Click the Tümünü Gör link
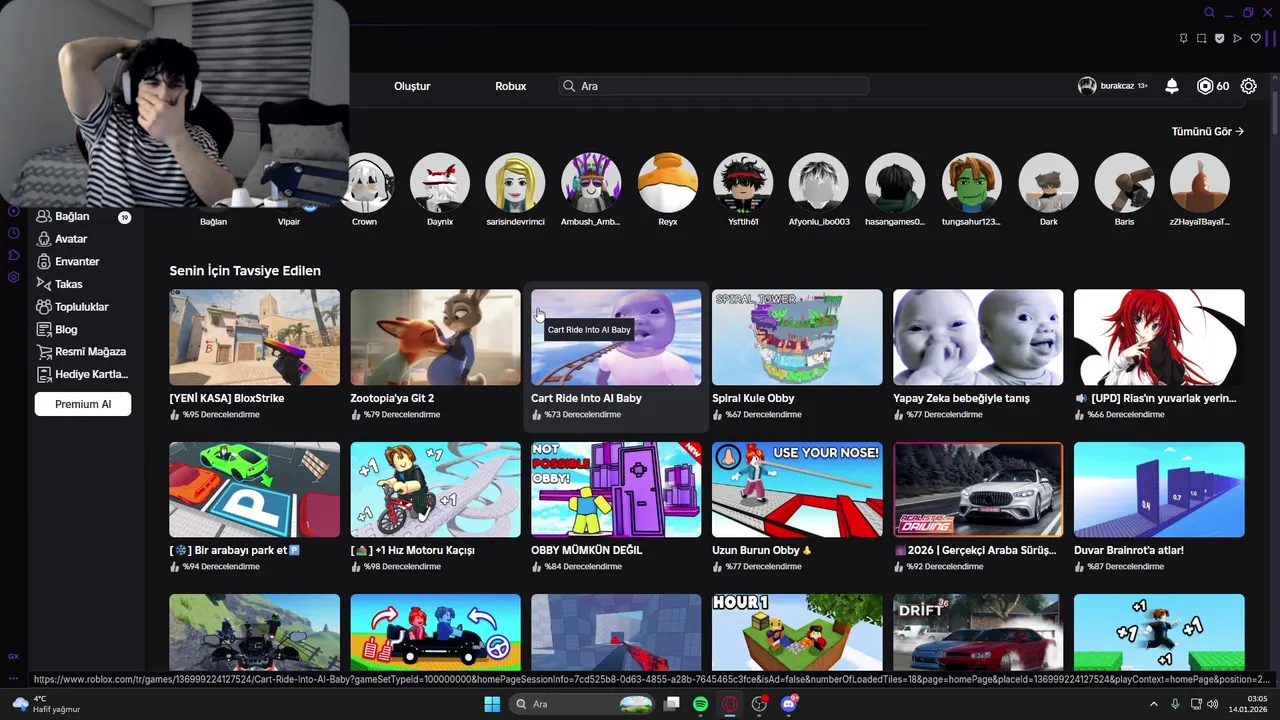Viewport: 1280px width, 720px height. (1208, 131)
